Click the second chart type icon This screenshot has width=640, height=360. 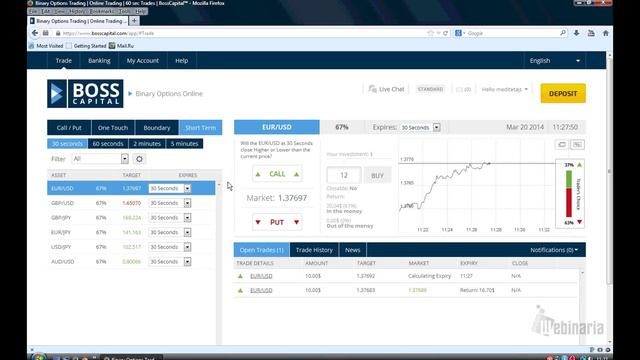point(578,144)
